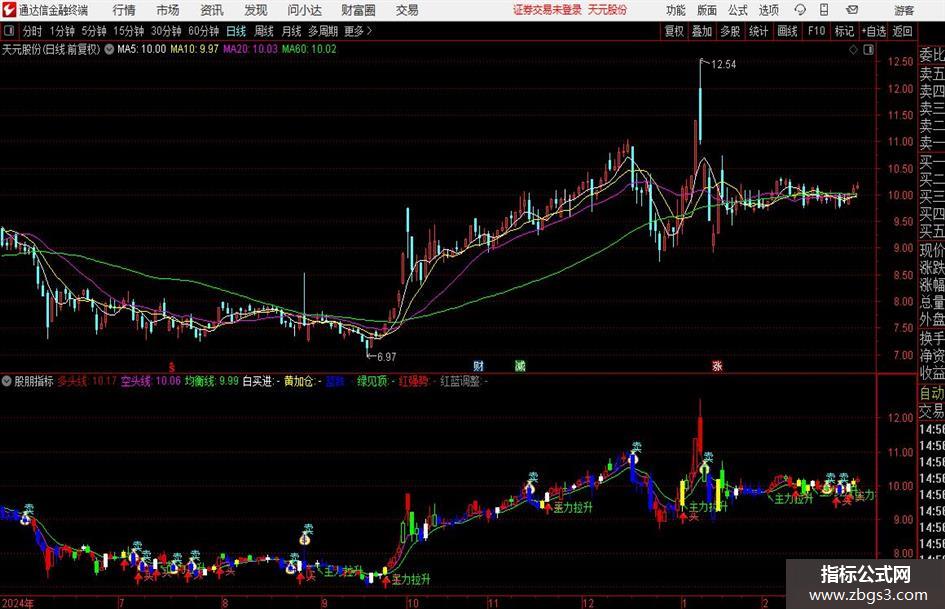Image resolution: width=945 pixels, height=609 pixels.
Task: Select the 日线 period tab
Action: pyautogui.click(x=236, y=31)
